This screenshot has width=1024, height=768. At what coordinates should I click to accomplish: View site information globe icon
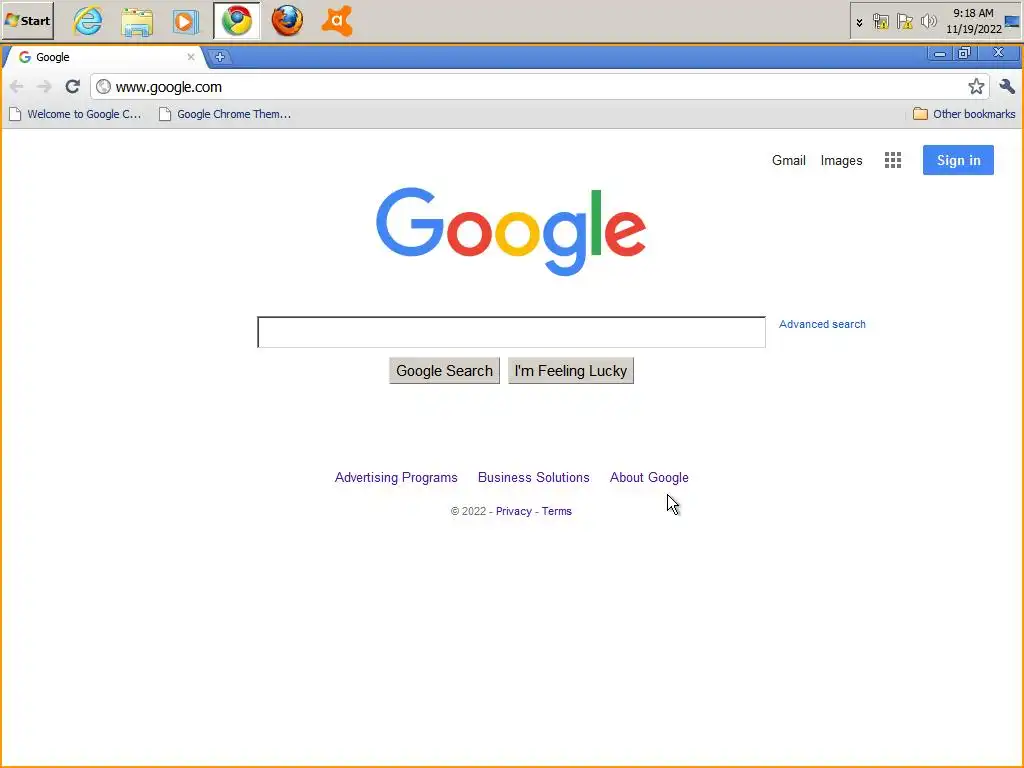point(103,87)
